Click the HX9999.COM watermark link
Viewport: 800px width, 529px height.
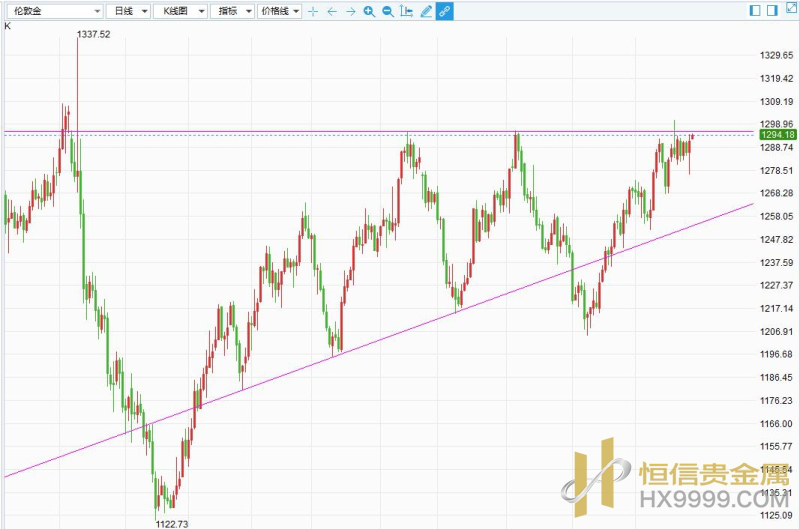click(x=700, y=497)
